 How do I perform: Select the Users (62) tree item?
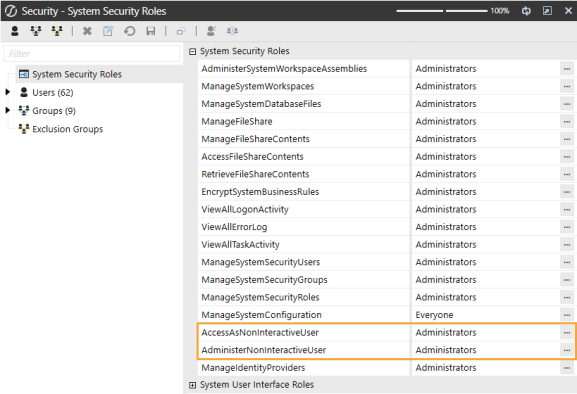click(x=53, y=93)
